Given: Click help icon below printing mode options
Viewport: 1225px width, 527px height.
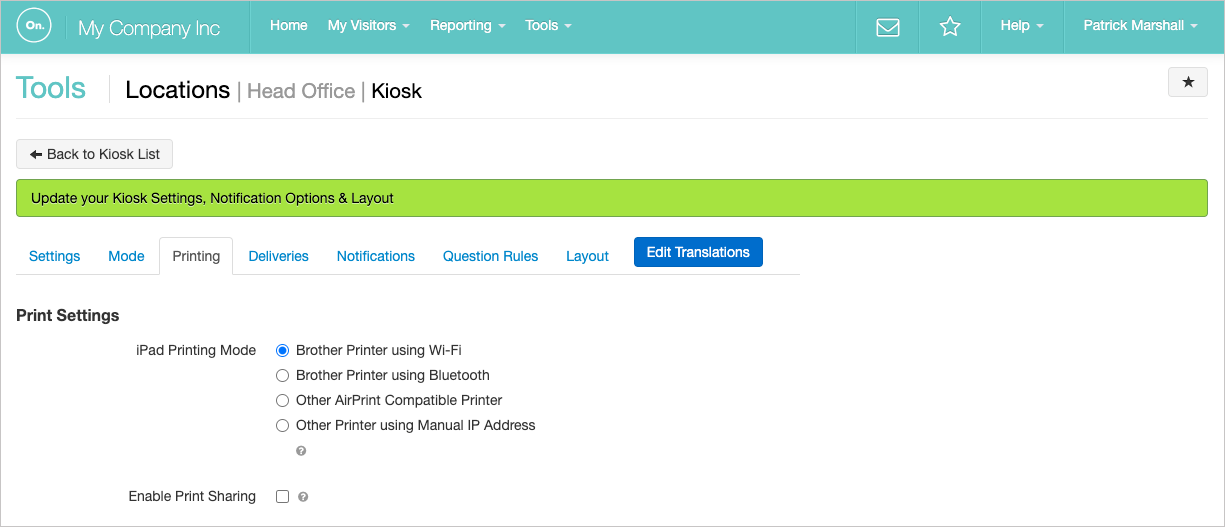Looking at the screenshot, I should pos(301,451).
